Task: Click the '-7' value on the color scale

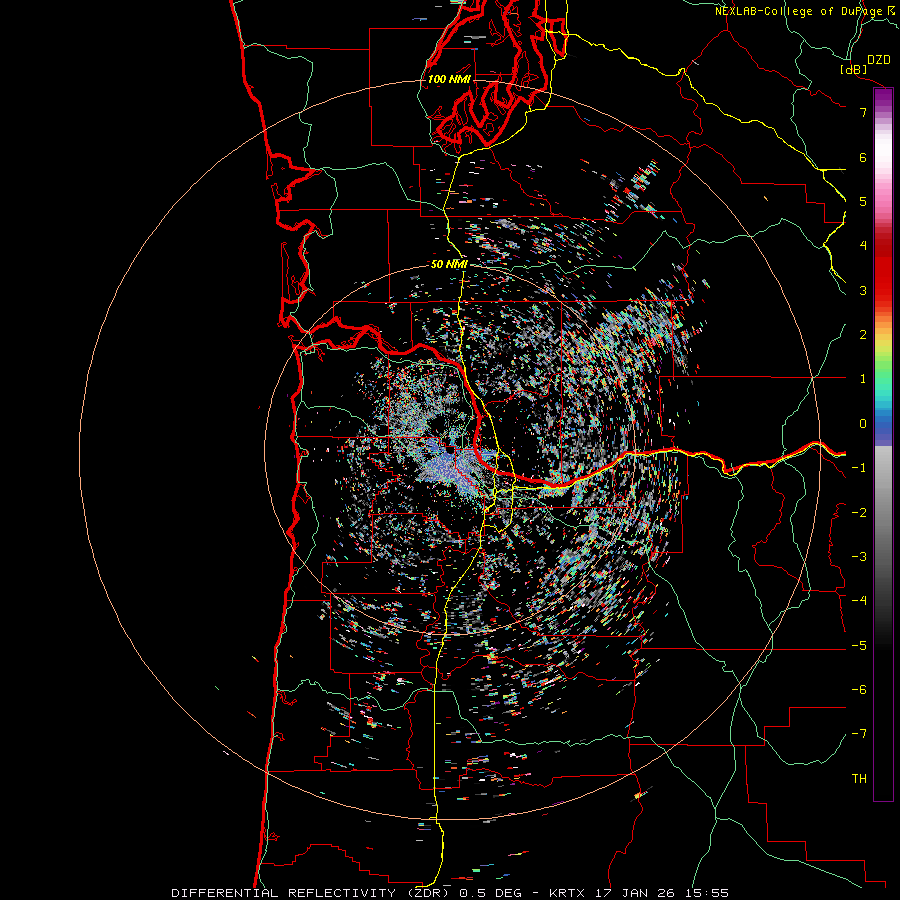Action: [x=859, y=734]
